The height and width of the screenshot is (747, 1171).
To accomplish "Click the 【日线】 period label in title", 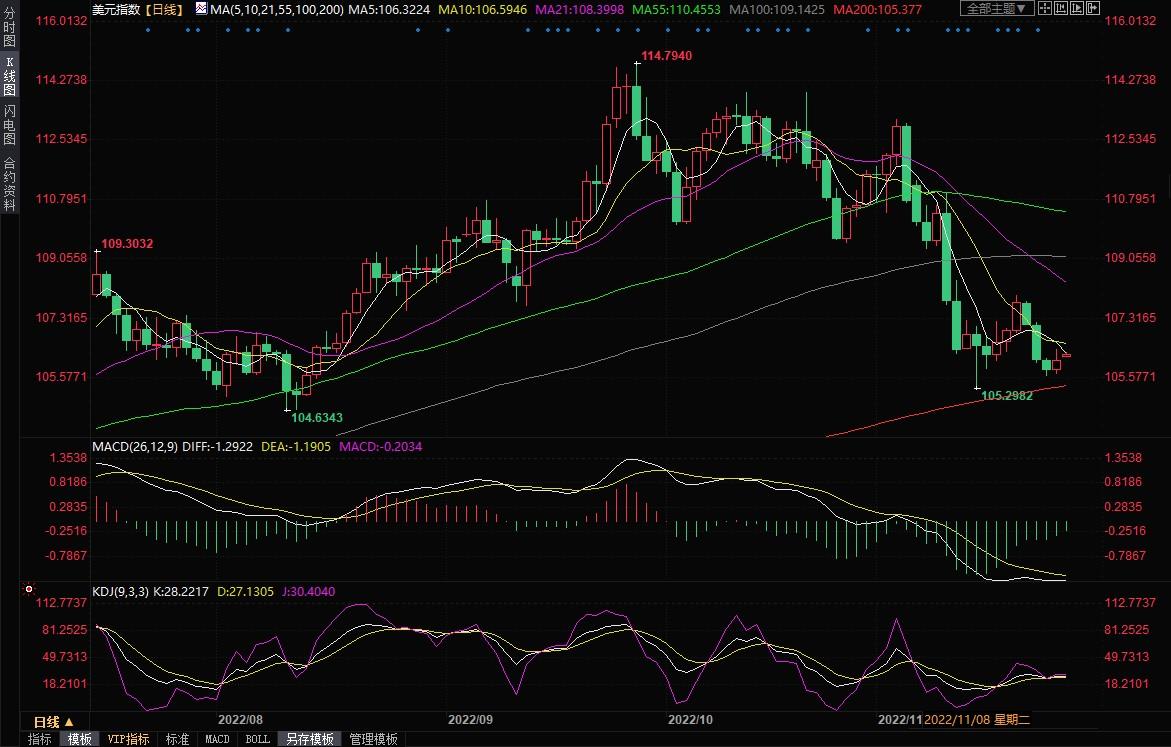I will (x=162, y=9).
